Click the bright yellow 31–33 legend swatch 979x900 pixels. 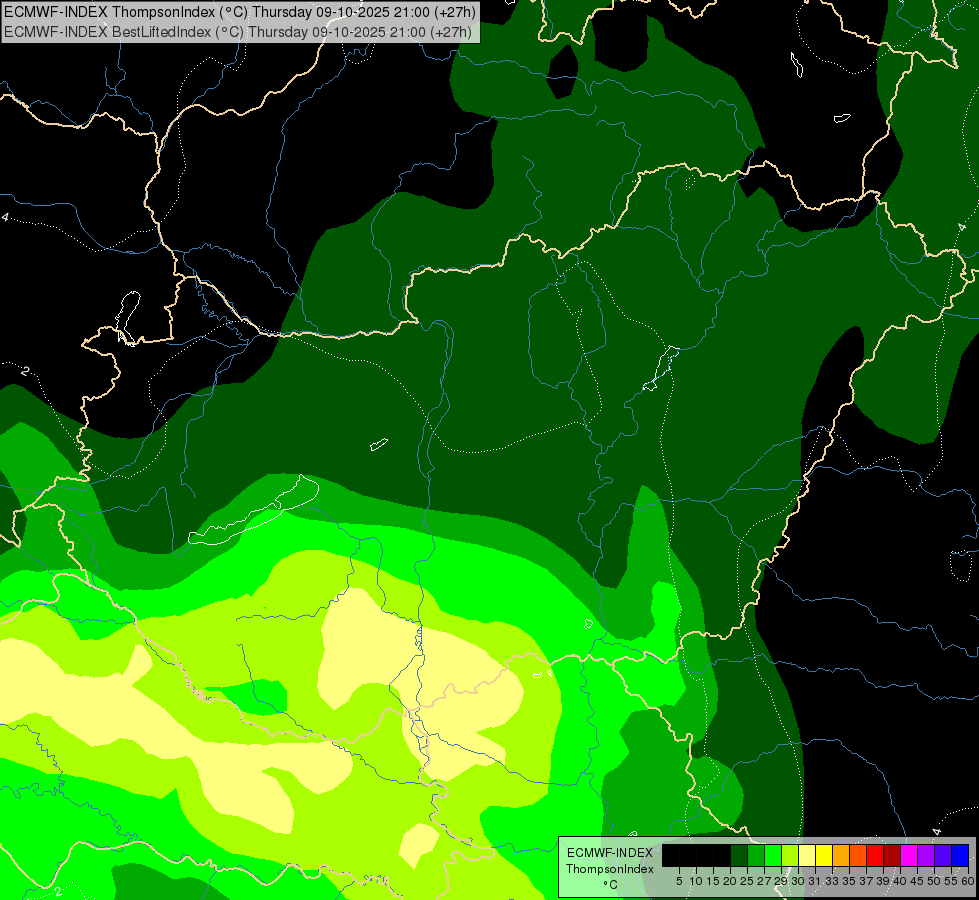[x=823, y=855]
